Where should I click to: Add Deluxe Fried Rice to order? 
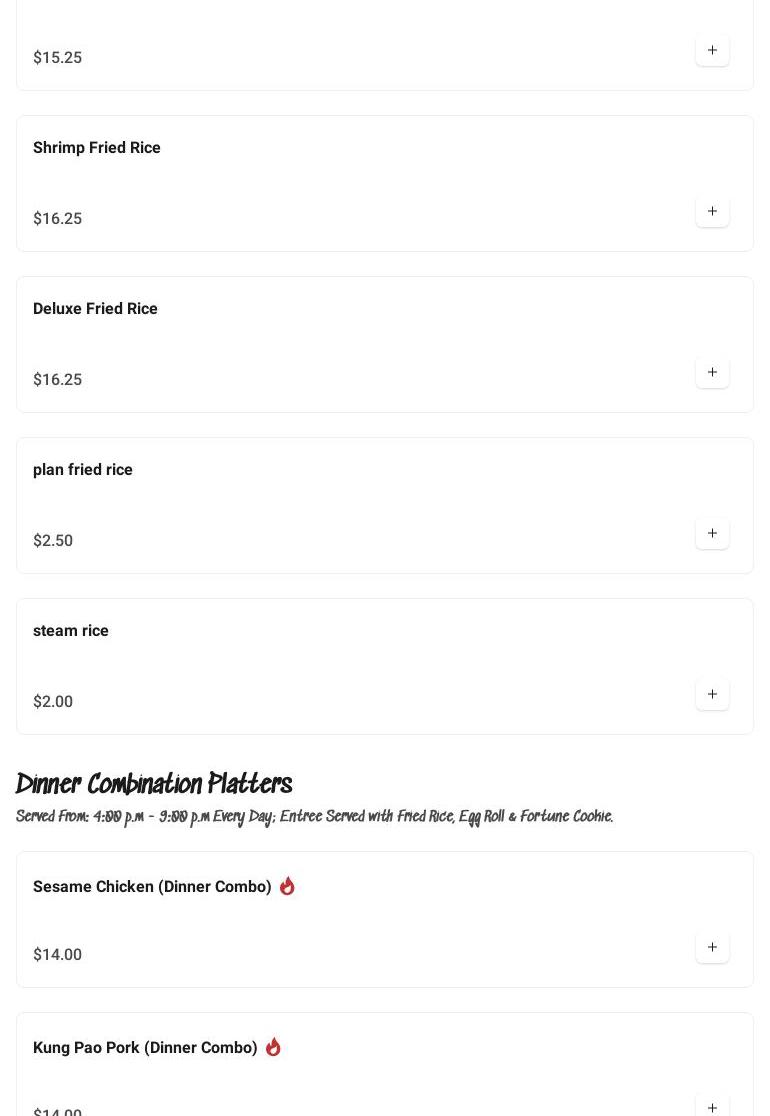pyautogui.click(x=712, y=372)
